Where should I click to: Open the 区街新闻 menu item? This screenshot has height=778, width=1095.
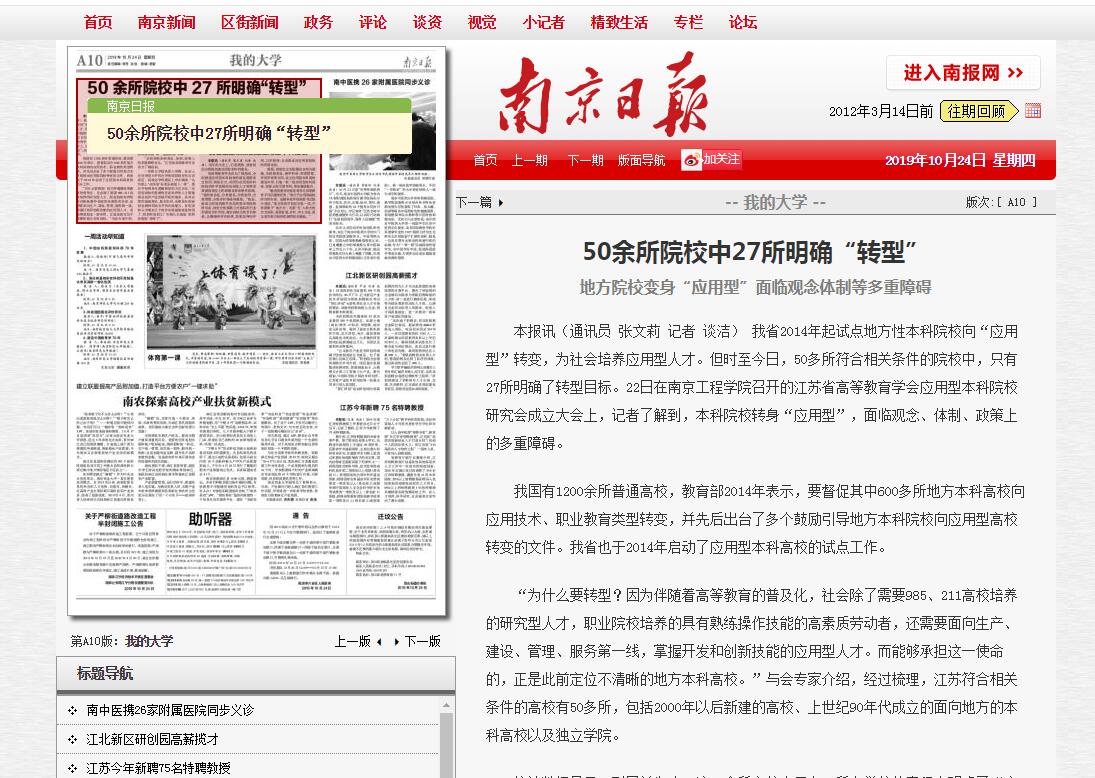tap(250, 22)
